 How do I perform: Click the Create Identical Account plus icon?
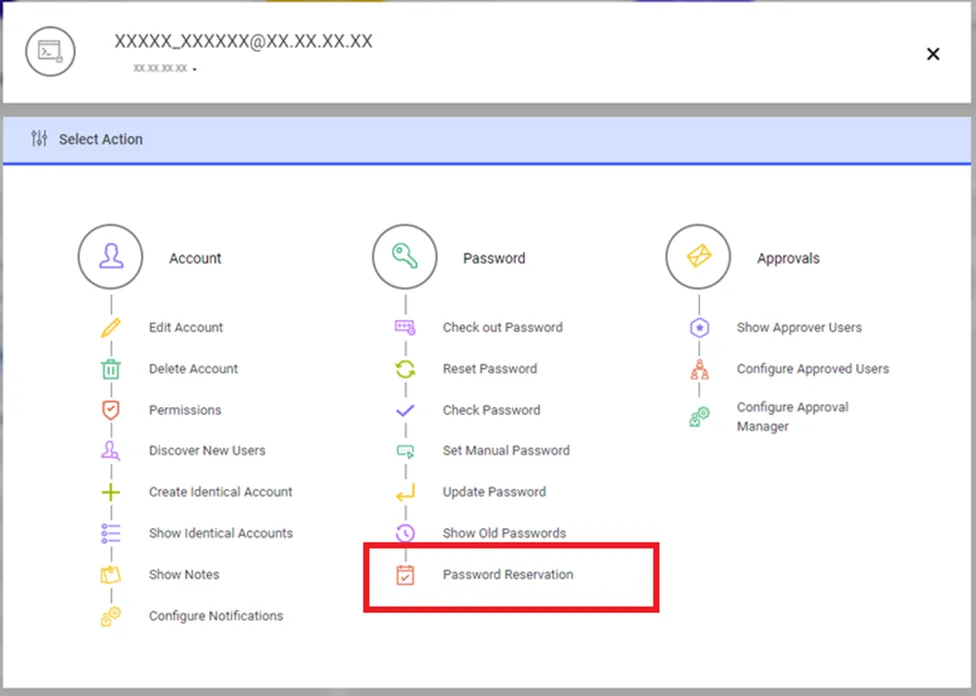[x=111, y=492]
